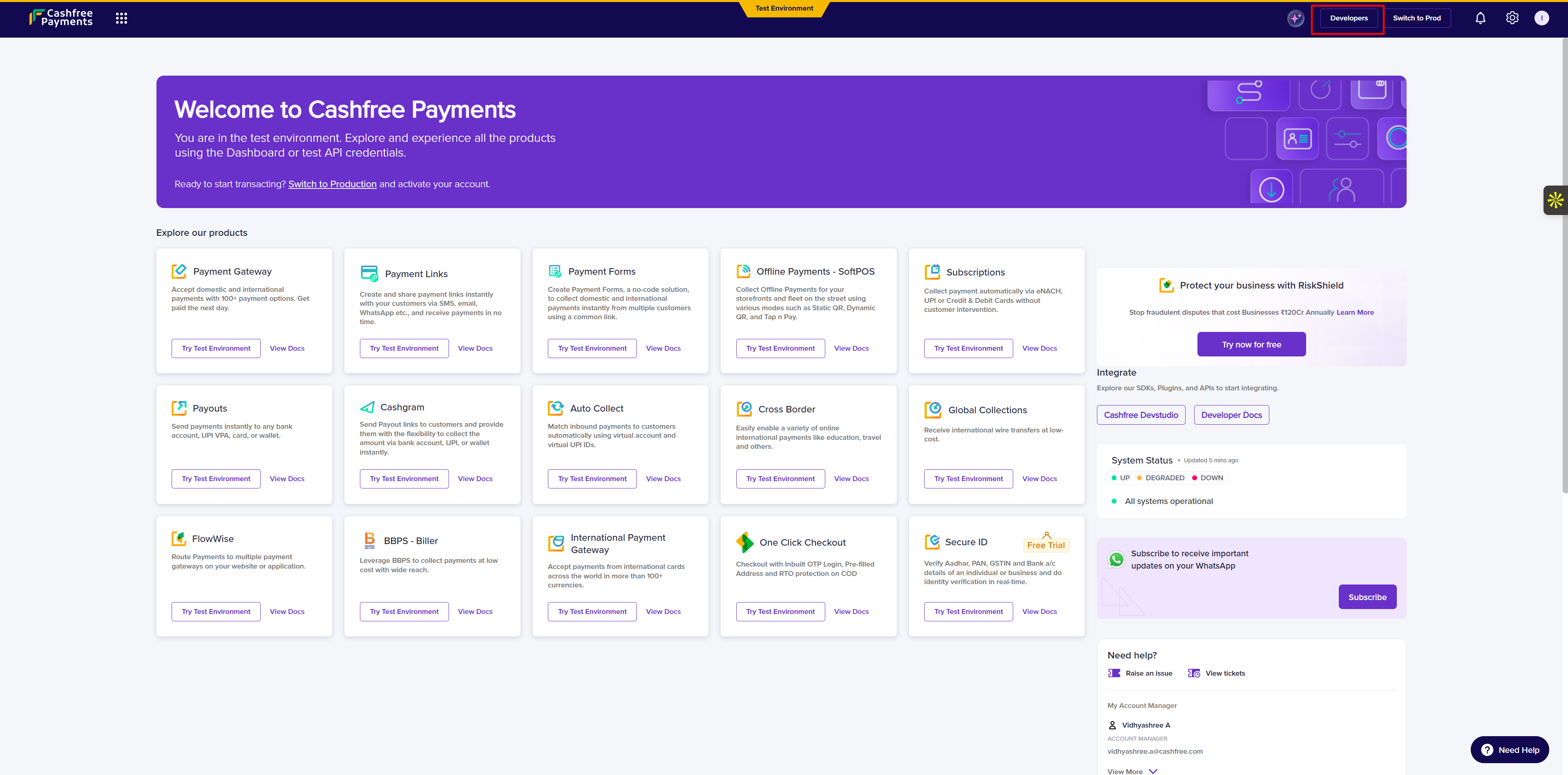Try Test Environment for BBPS Biller

(404, 611)
